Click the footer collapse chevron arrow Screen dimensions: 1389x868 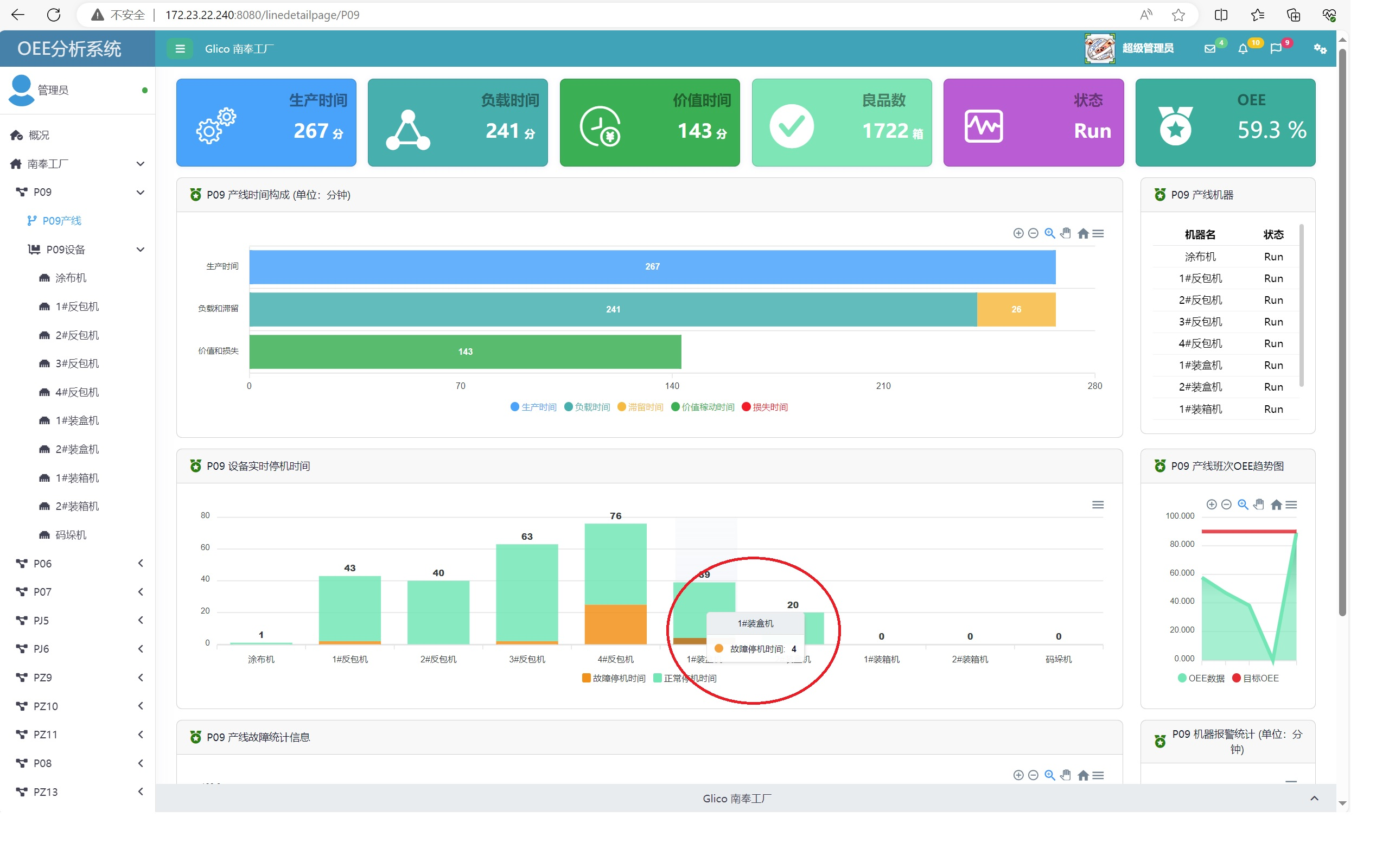click(1314, 798)
